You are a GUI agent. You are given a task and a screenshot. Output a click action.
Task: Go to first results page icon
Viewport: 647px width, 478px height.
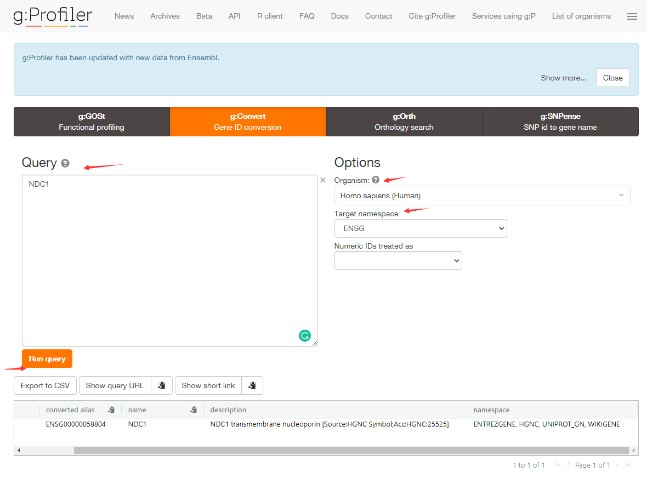pyautogui.click(x=558, y=465)
